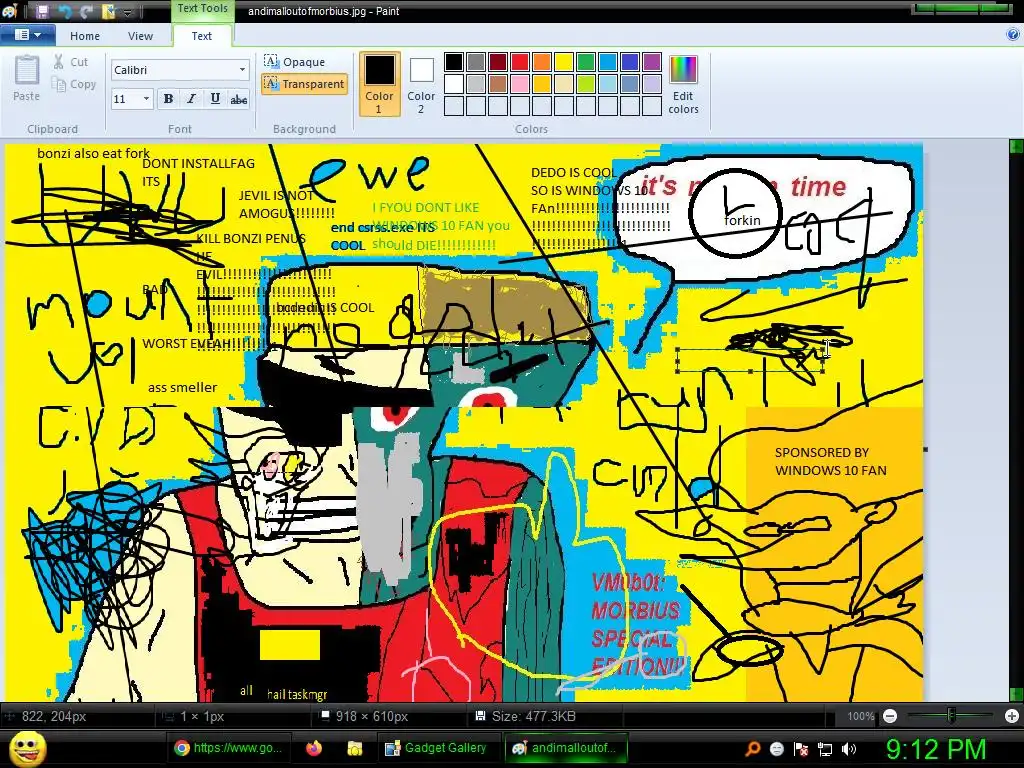Click the 100% zoom level text
The height and width of the screenshot is (768, 1024).
pos(861,716)
